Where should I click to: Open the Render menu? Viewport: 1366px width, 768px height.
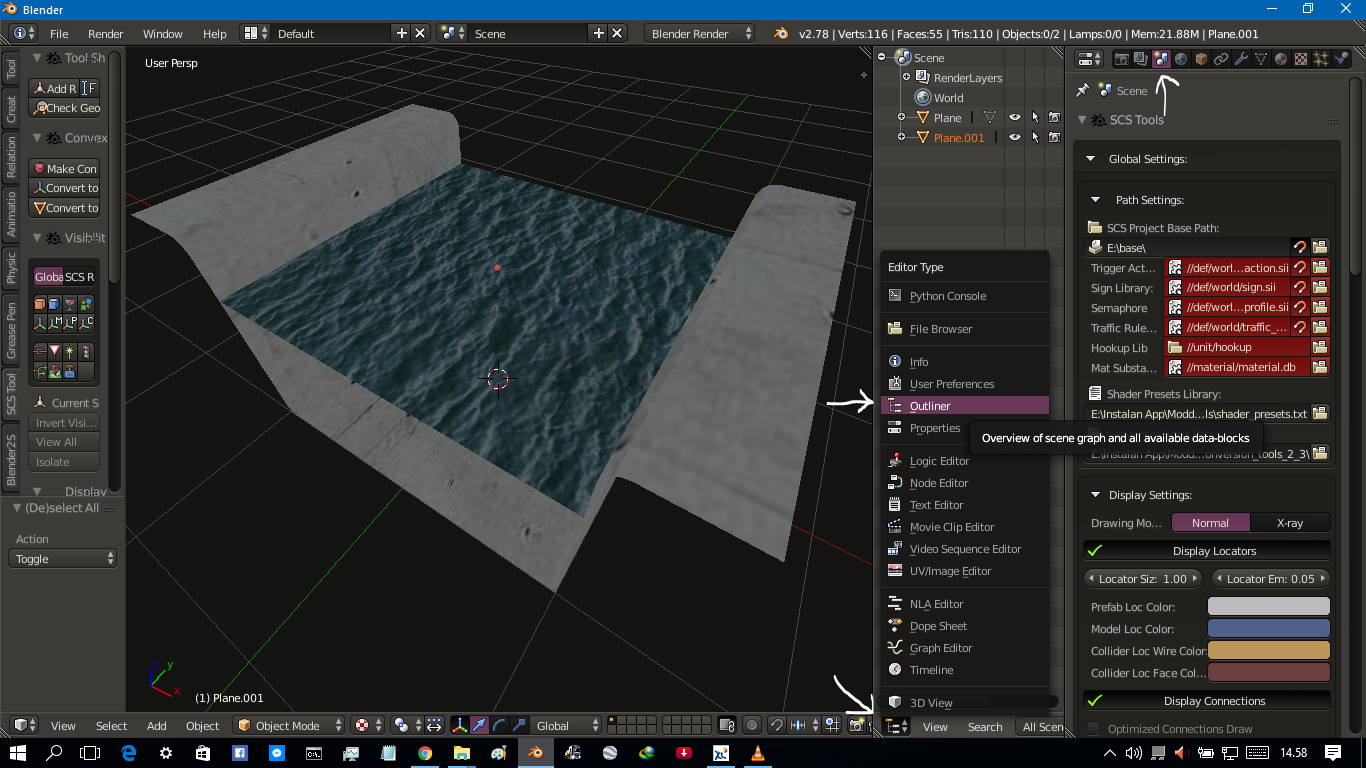(x=105, y=33)
